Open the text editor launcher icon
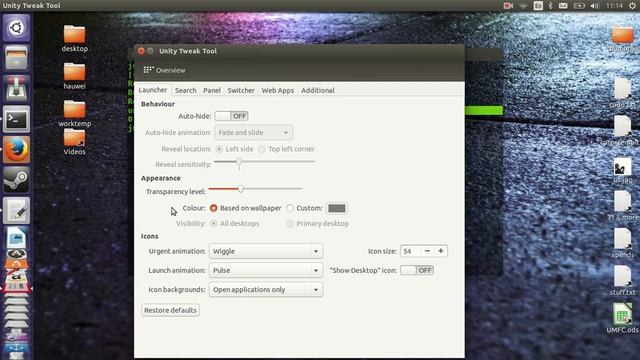Screen dimensions: 640x360 coord(16,211)
